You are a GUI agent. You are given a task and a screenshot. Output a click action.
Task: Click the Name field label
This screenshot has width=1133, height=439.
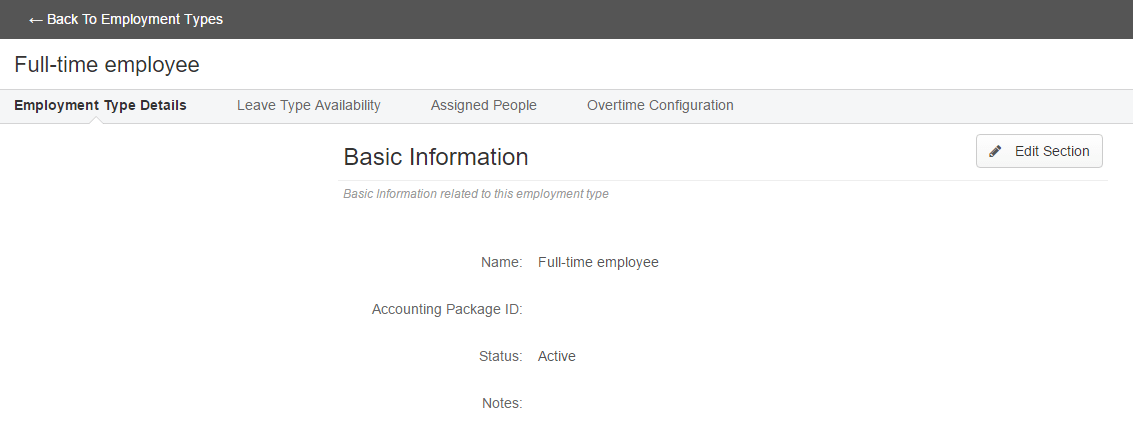501,262
